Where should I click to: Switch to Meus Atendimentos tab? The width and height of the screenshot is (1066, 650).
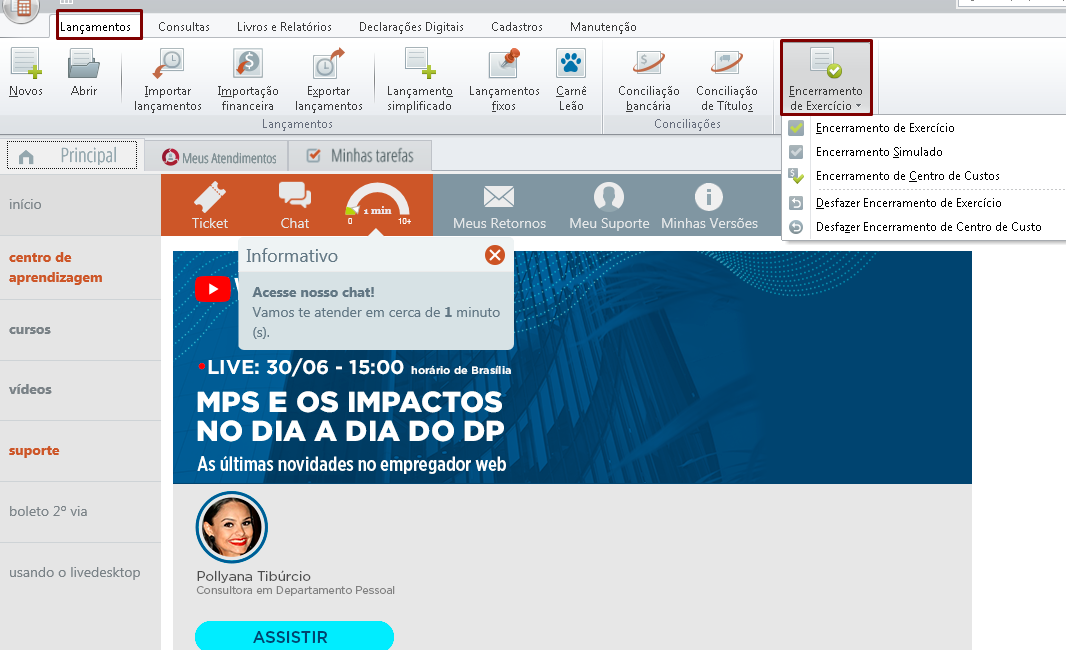[x=220, y=158]
